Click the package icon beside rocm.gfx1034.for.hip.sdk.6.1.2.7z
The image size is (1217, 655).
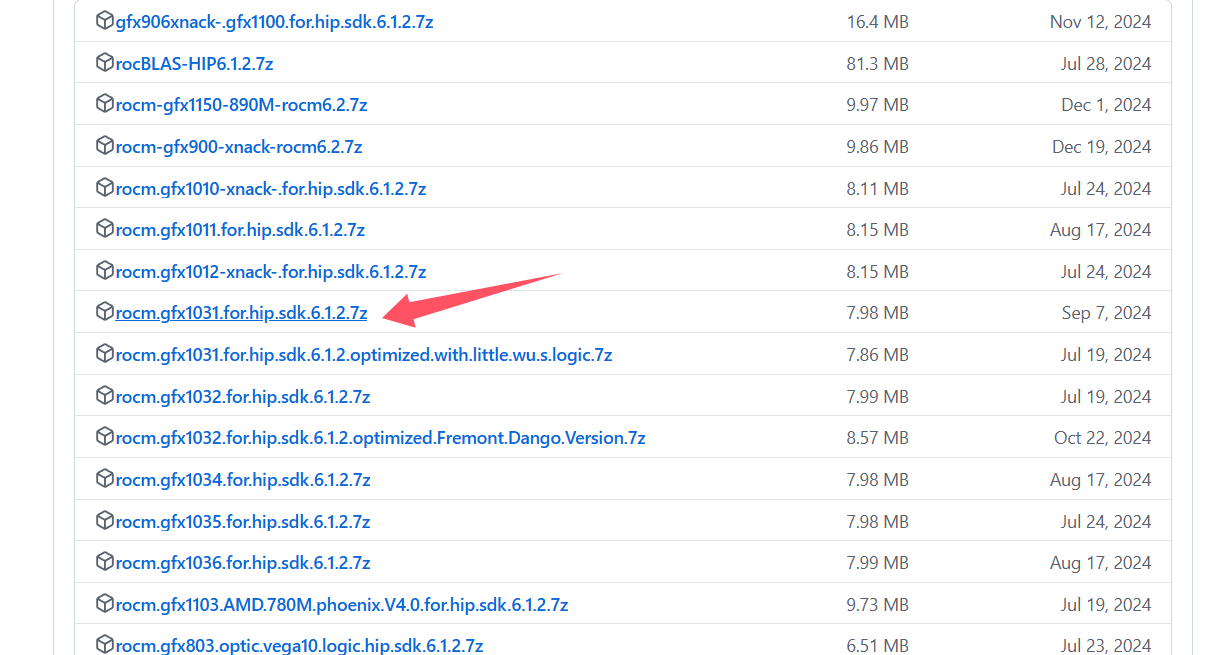[104, 479]
